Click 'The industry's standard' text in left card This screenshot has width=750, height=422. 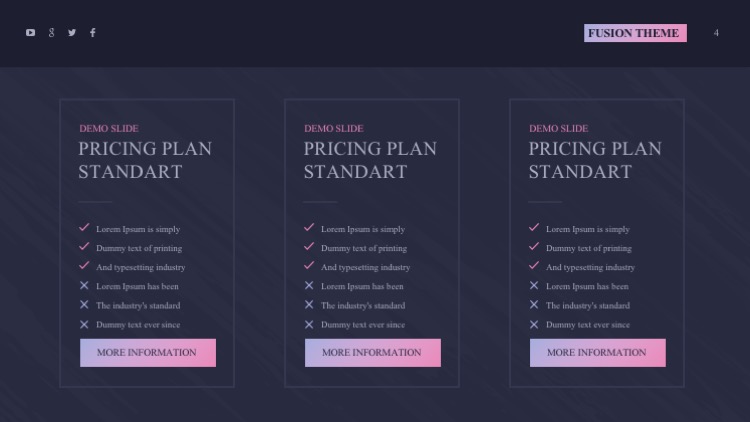click(x=138, y=305)
